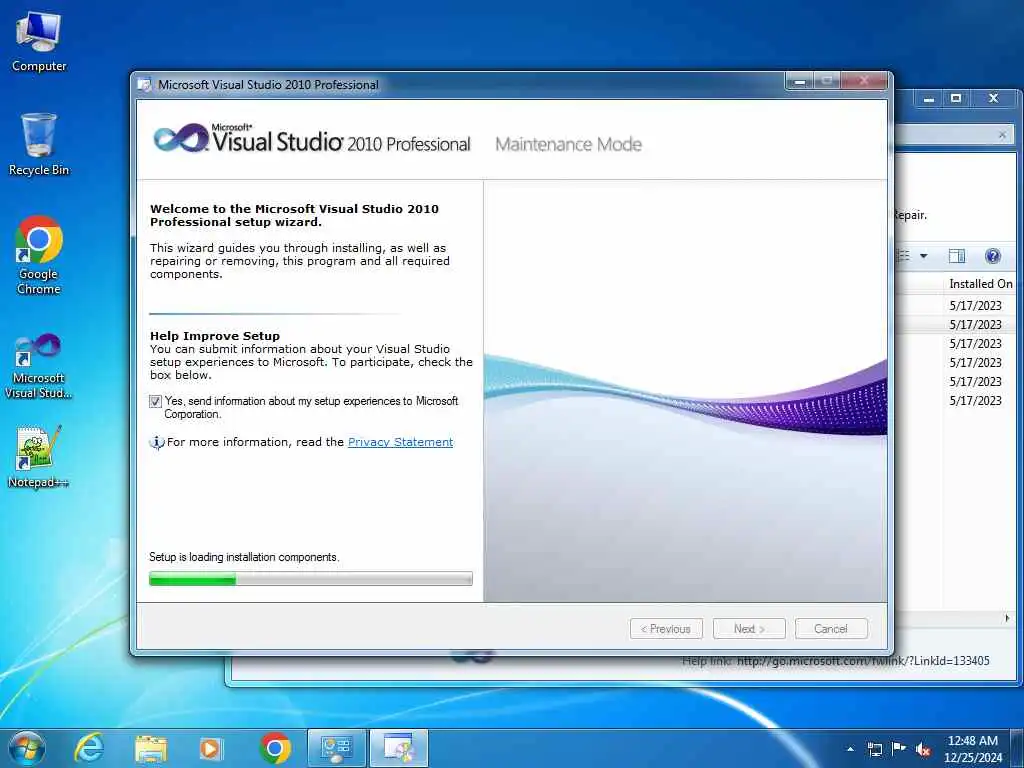
Task: Minimize the background Control Panel window
Action: 929,99
